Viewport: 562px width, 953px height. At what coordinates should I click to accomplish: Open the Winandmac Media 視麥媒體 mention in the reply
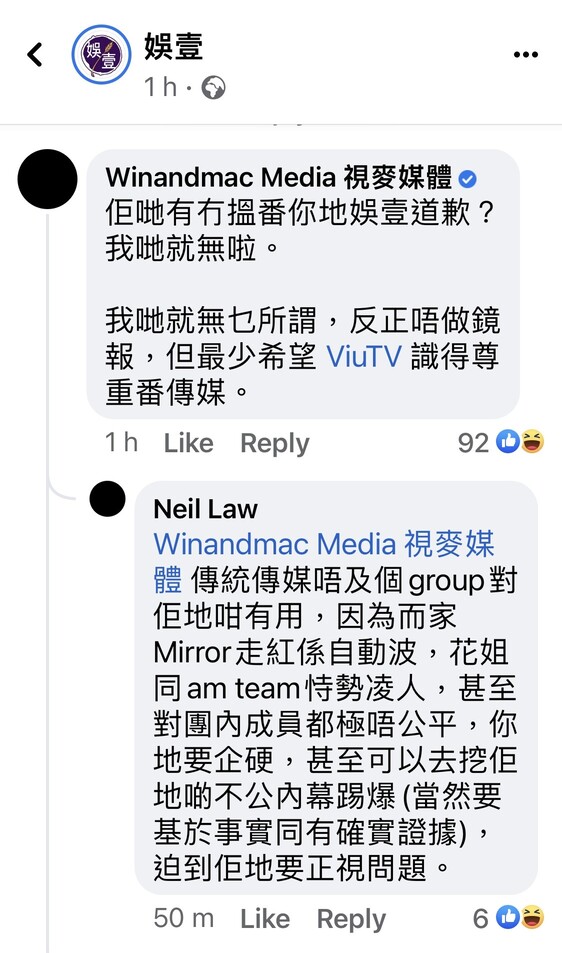tap(324, 562)
